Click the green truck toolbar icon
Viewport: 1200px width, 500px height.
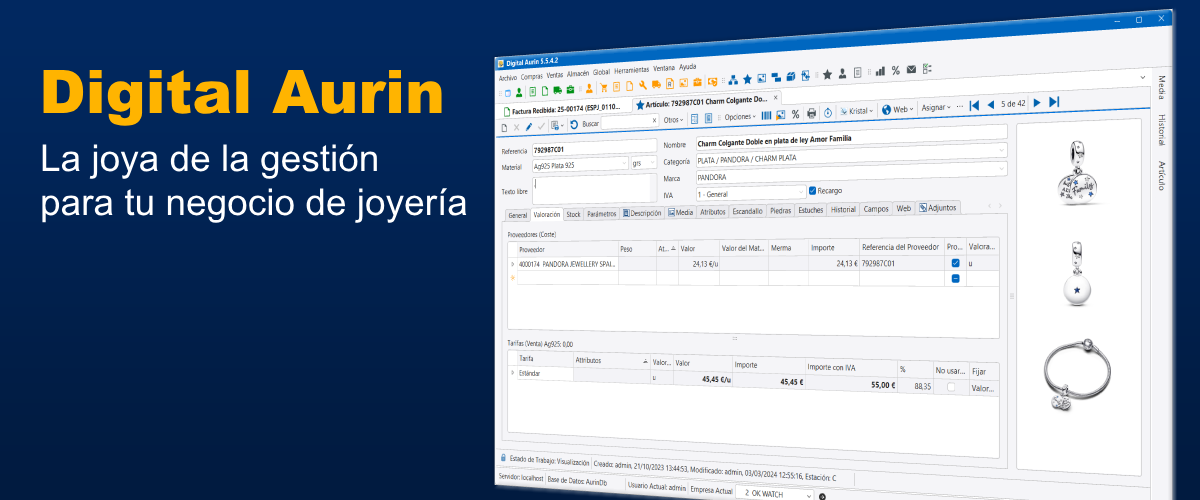557,90
